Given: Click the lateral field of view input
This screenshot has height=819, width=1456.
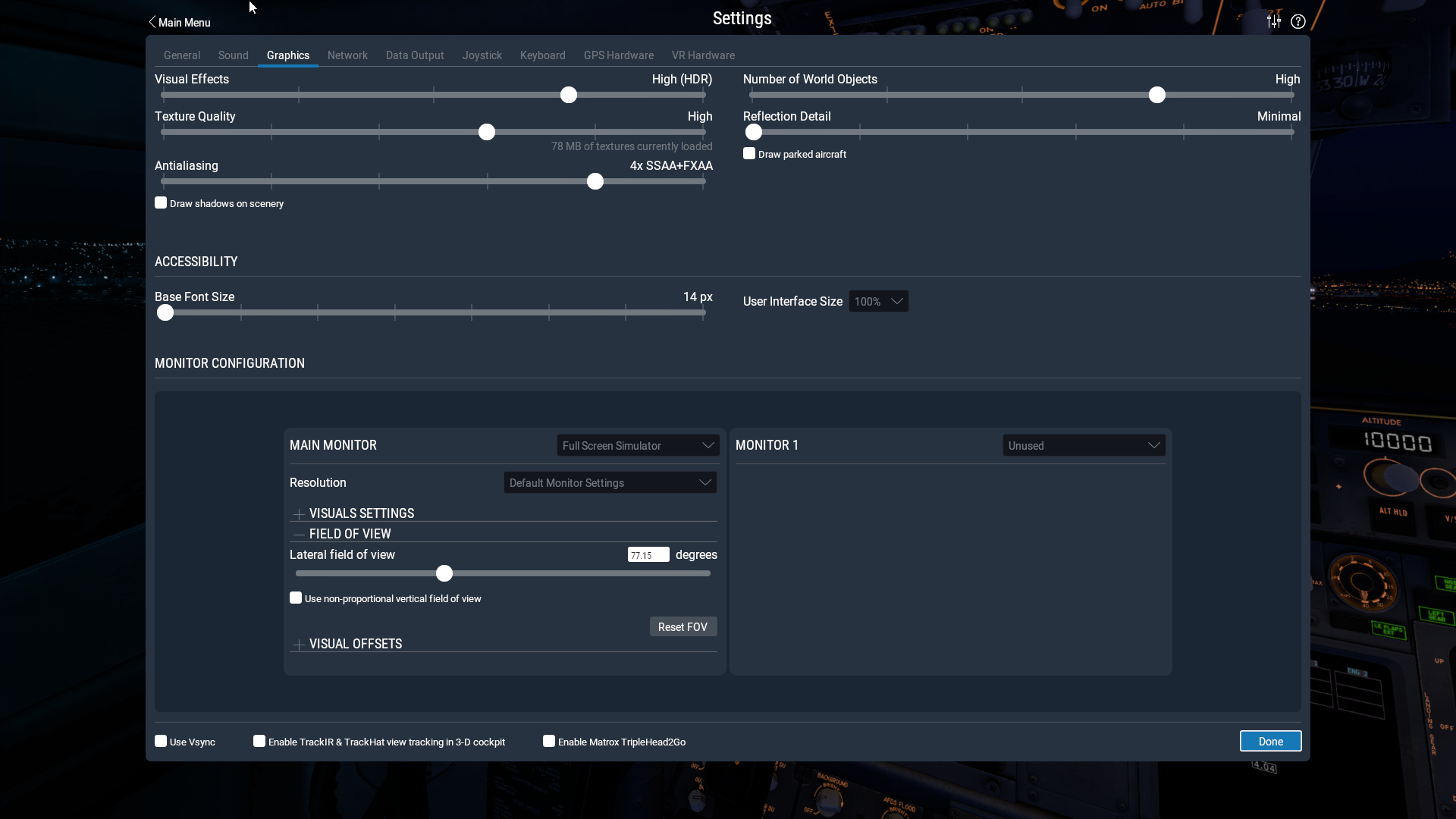Looking at the screenshot, I should (648, 555).
